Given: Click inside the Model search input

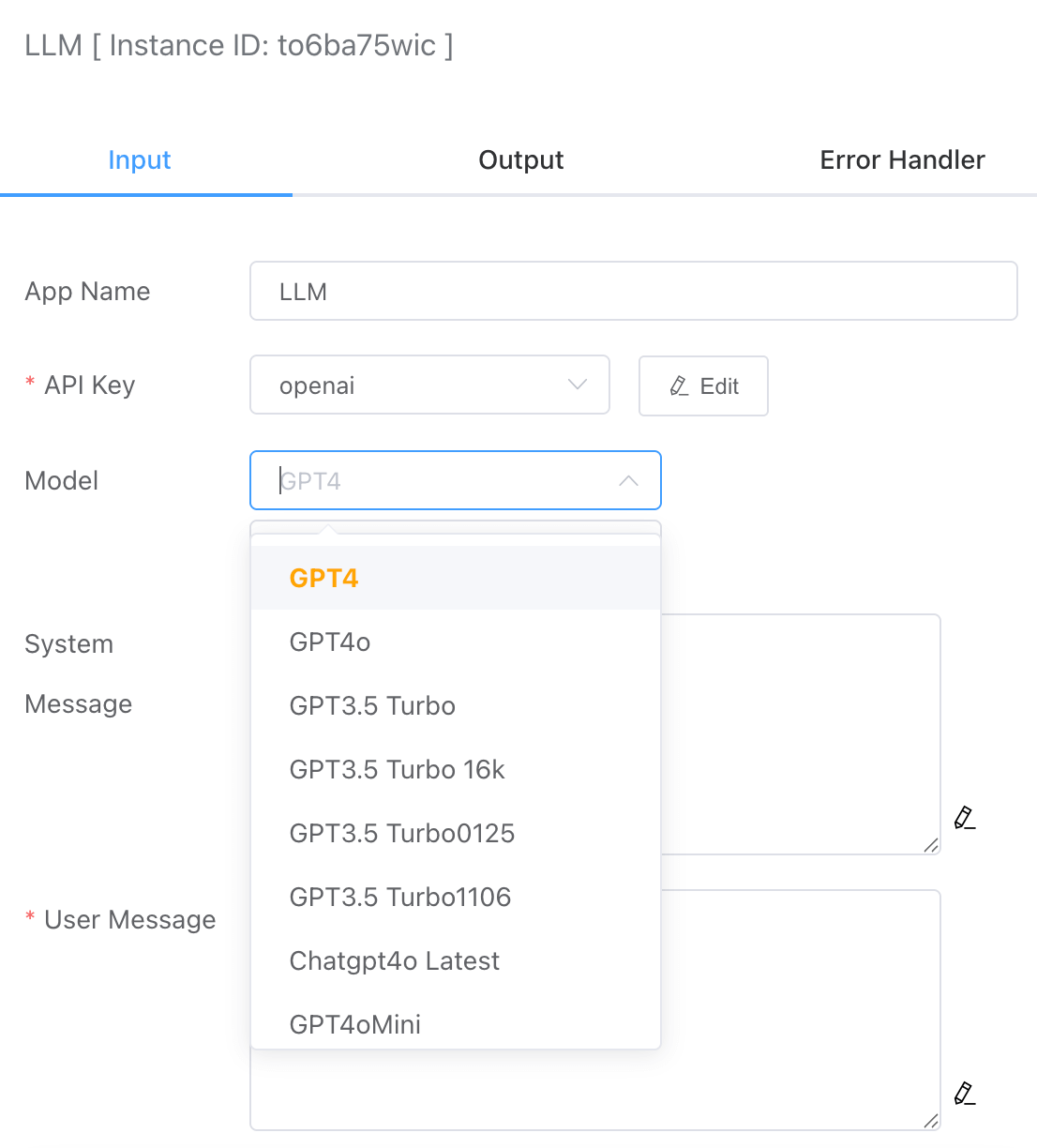Looking at the screenshot, I should (441, 481).
